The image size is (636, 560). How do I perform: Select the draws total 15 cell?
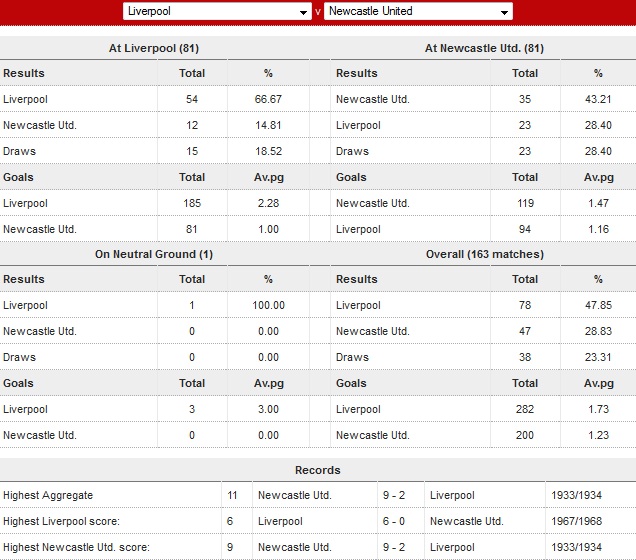pos(192,151)
